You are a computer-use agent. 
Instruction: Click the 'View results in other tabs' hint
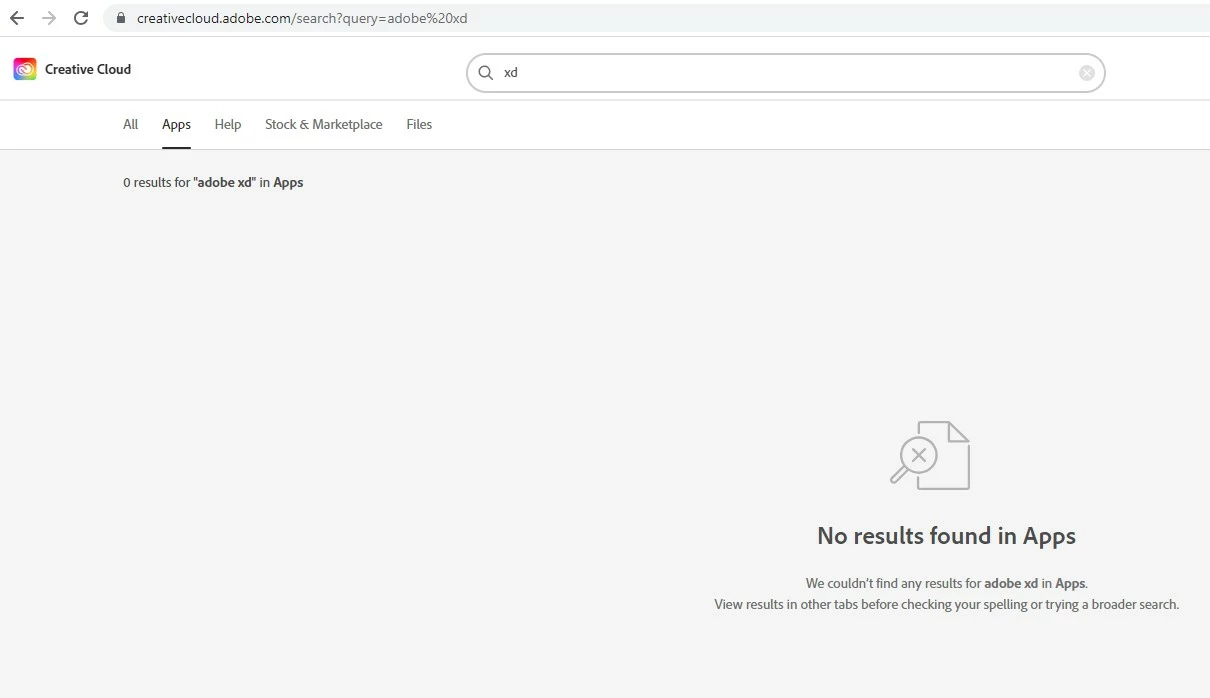[946, 604]
